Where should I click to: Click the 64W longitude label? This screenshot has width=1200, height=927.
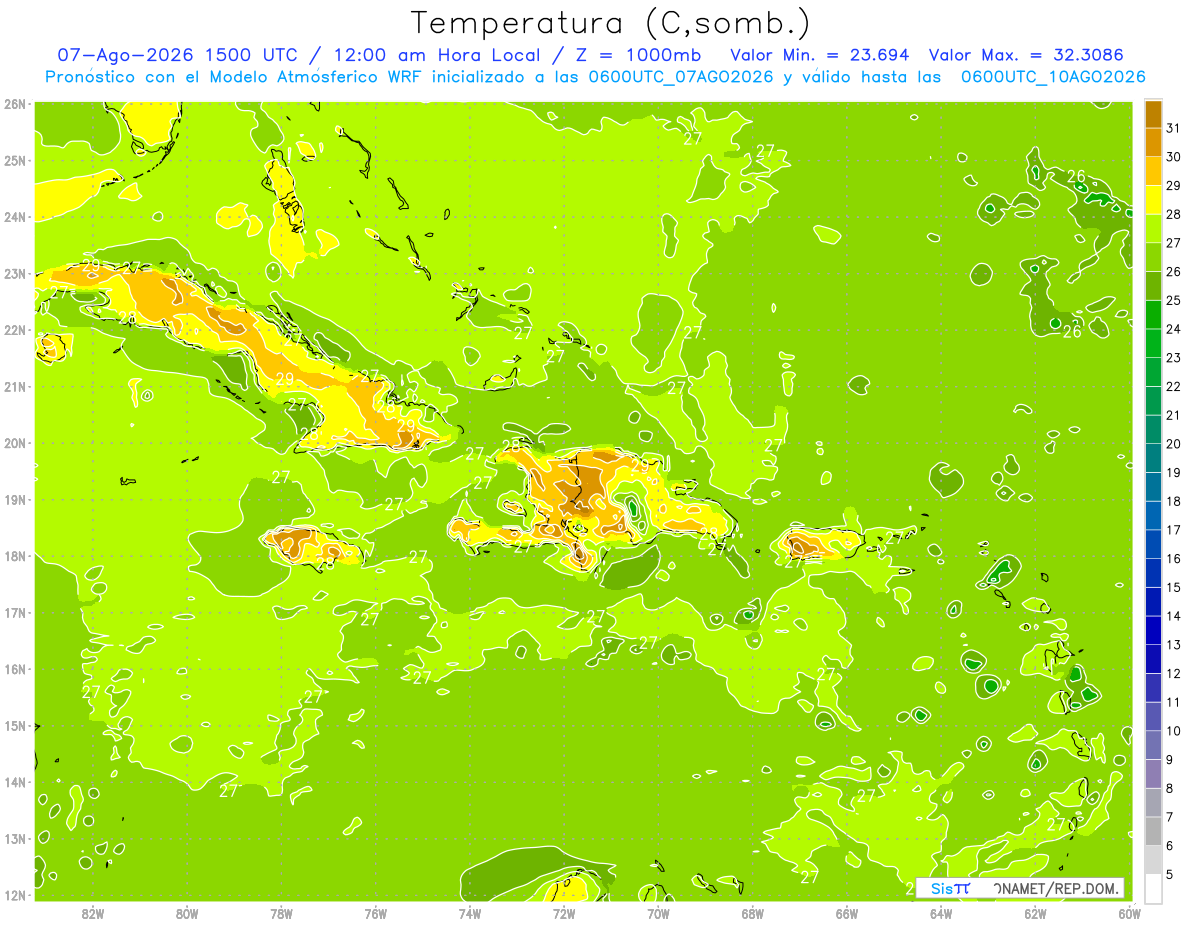point(940,913)
